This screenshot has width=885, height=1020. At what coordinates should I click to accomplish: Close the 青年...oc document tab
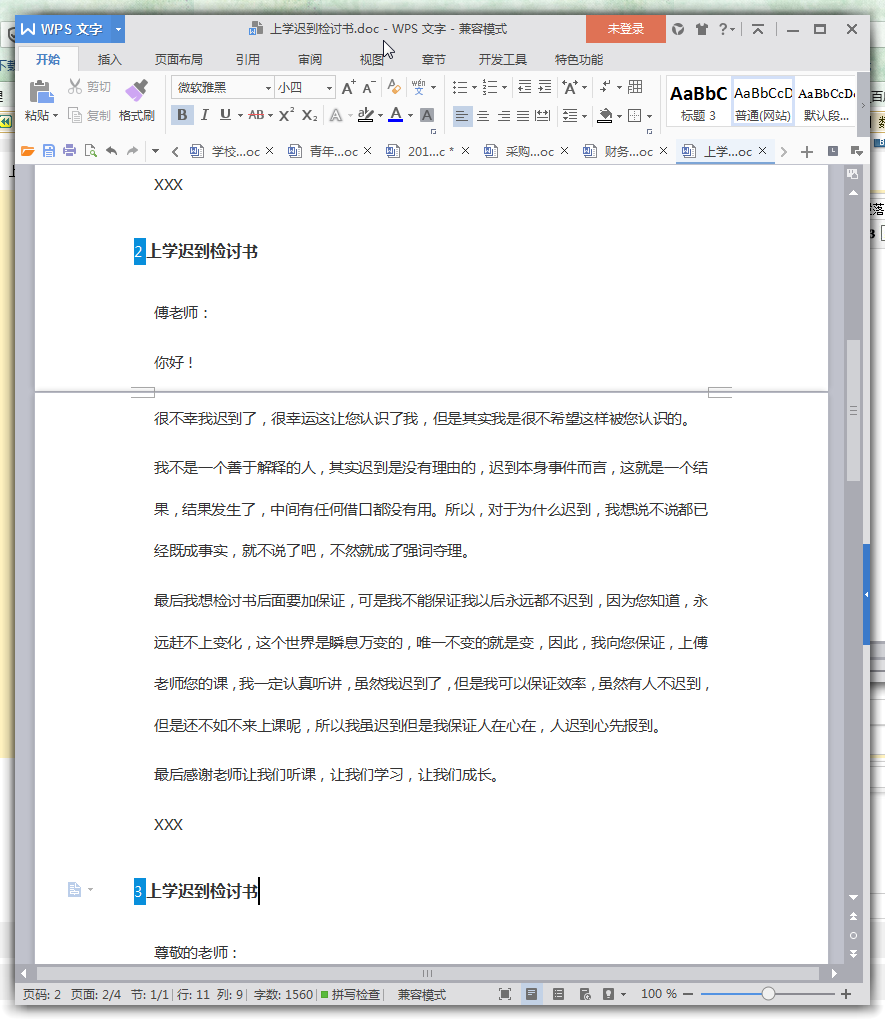(368, 151)
